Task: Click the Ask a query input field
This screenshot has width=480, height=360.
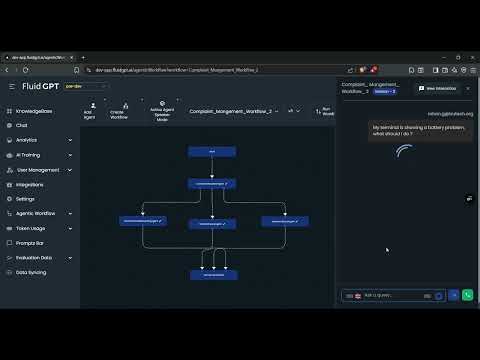Action: (x=393, y=296)
